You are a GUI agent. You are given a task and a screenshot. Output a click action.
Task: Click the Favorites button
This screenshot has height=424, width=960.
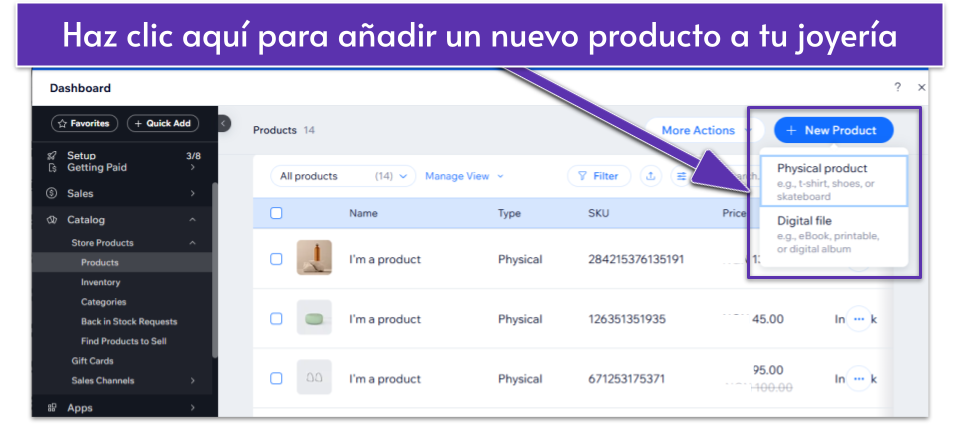pos(84,124)
